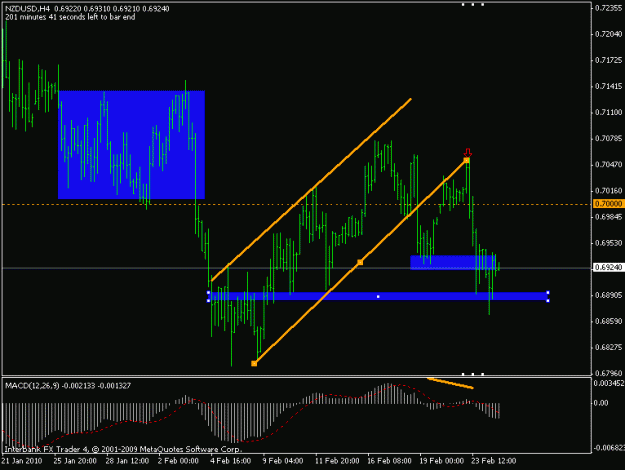The width and height of the screenshot is (625, 470).
Task: Click the MACD(12,26,9) indicator label
Action: click(x=32, y=385)
